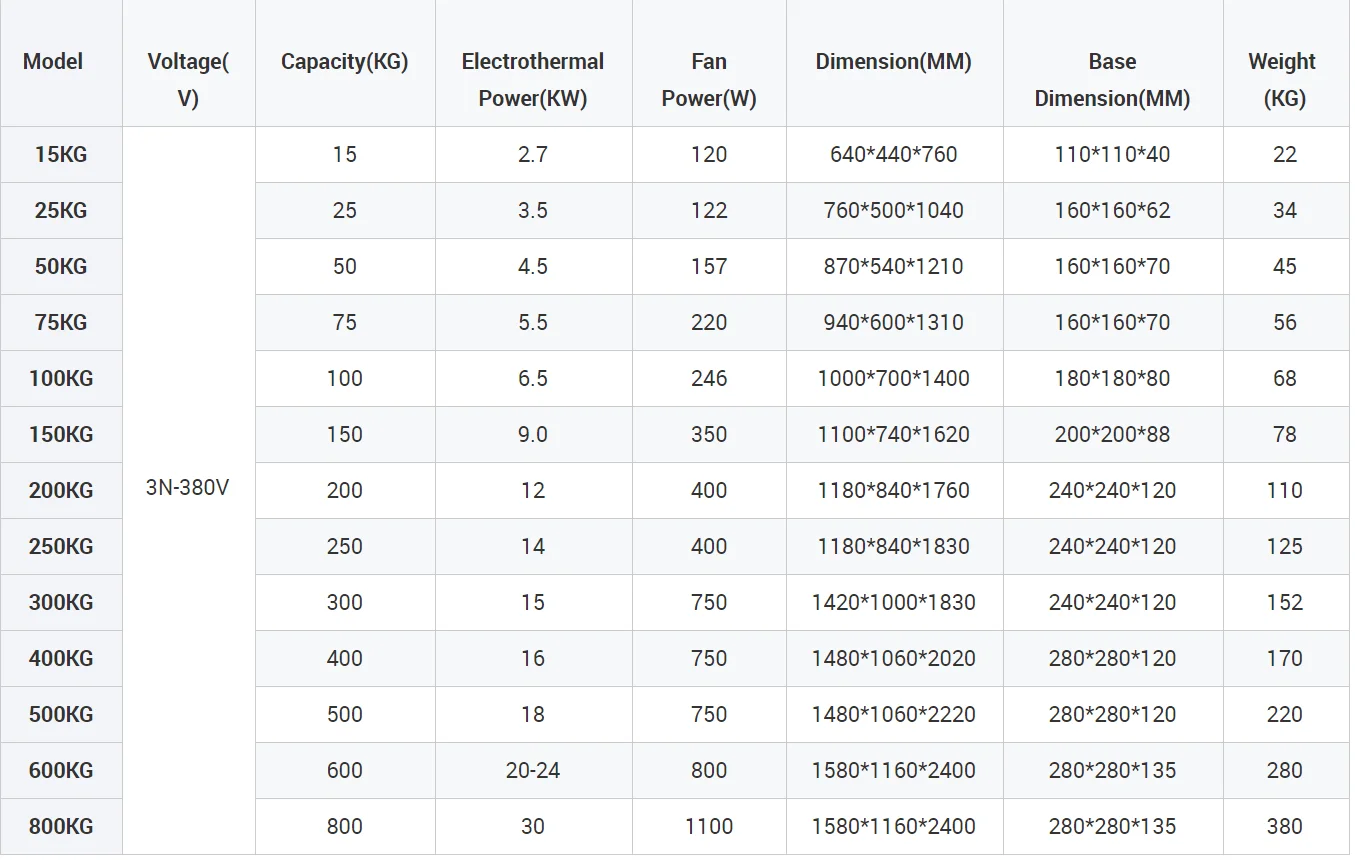Click the Electrothermal Power(KW) header
Viewport: 1355px width, 860px height.
532,80
